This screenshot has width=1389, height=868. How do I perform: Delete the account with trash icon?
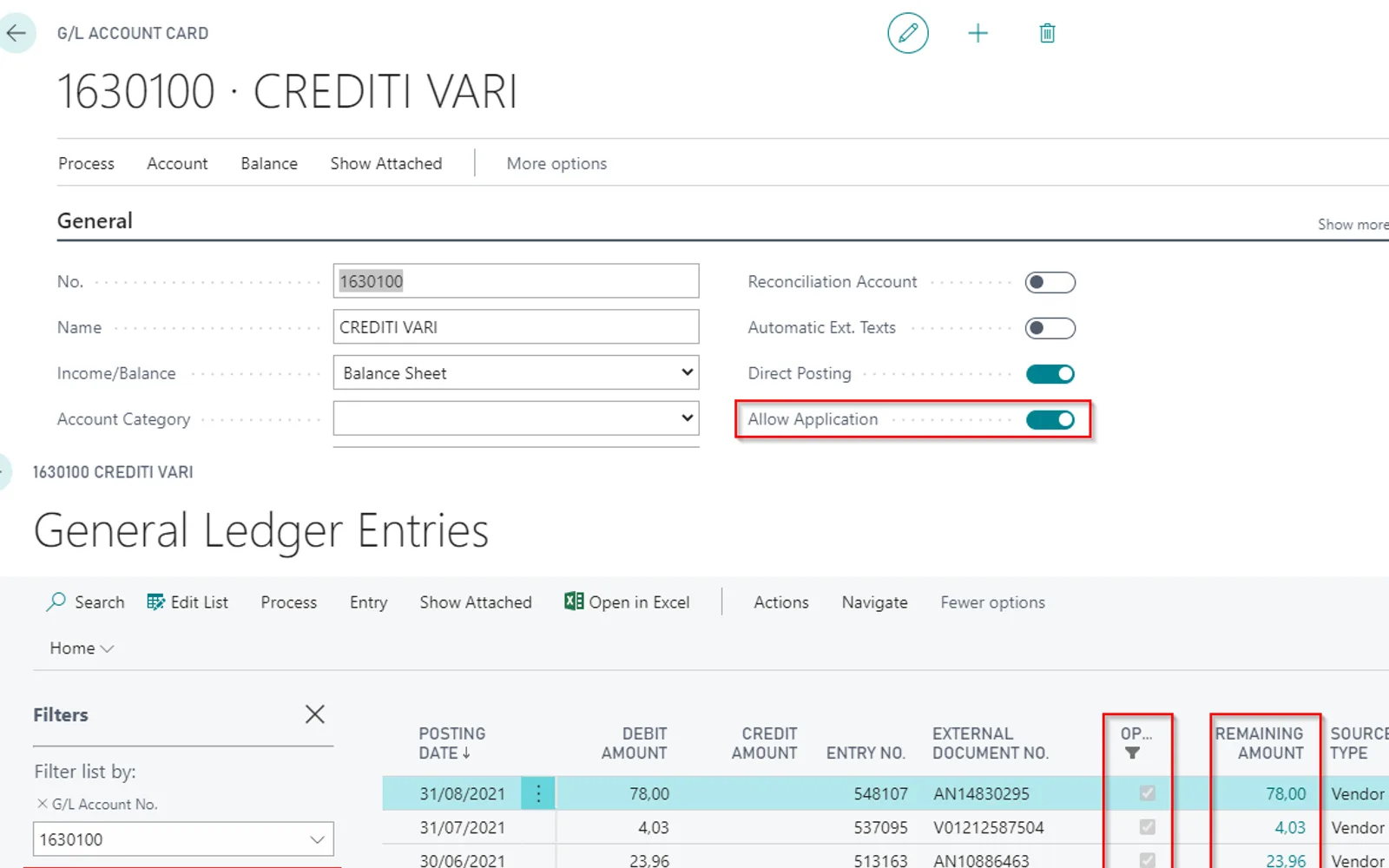tap(1047, 33)
